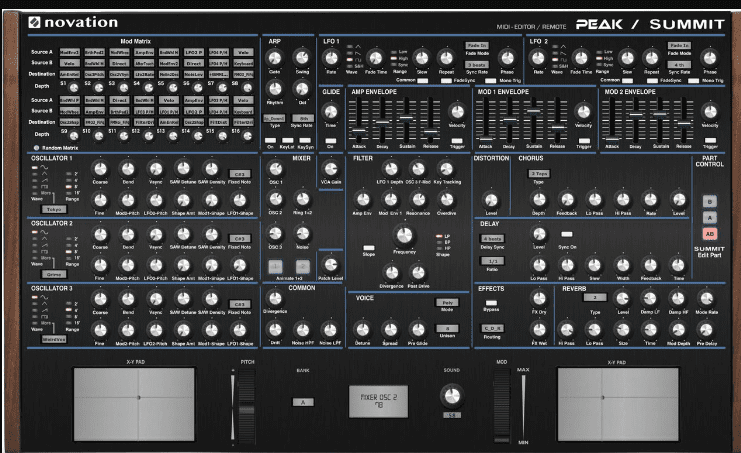The image size is (741, 453).
Task: Click the ARP Swing knob
Action: click(302, 58)
